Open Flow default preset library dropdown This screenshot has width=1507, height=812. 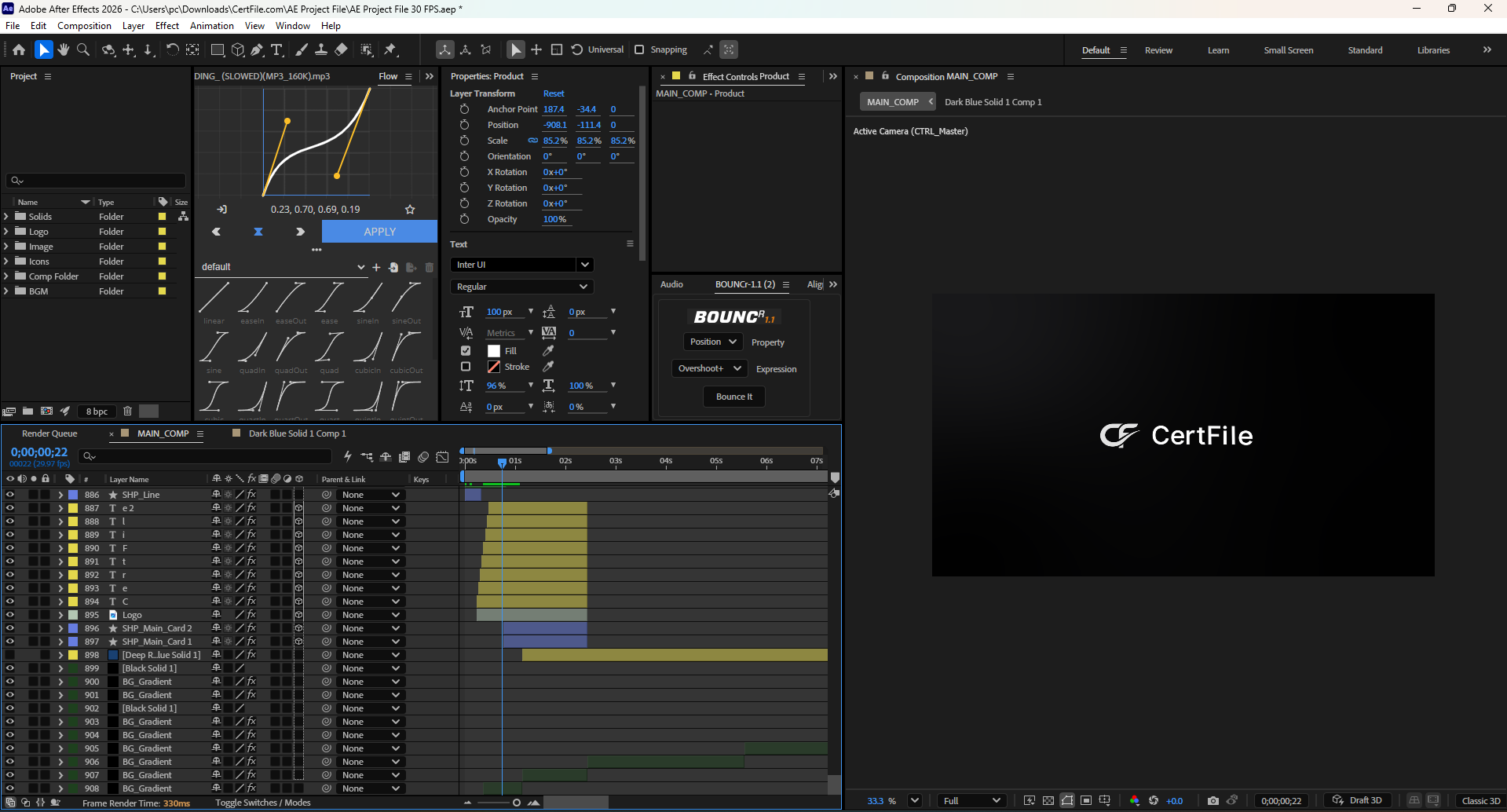point(283,267)
